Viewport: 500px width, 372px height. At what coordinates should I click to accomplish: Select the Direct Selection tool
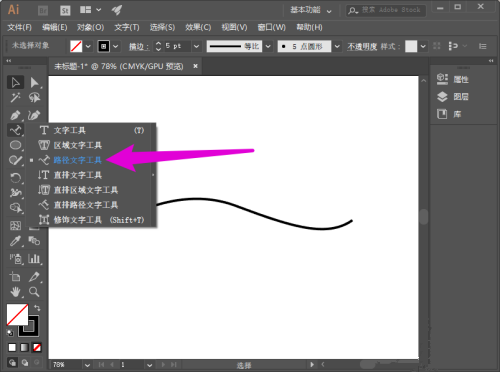(34, 82)
